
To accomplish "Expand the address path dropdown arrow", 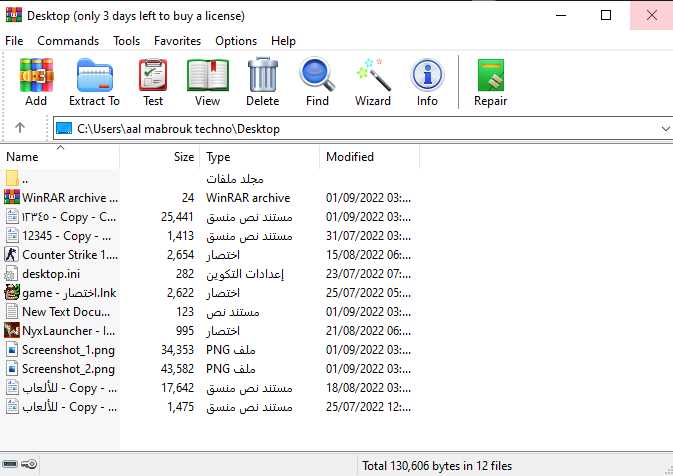I will (x=665, y=128).
